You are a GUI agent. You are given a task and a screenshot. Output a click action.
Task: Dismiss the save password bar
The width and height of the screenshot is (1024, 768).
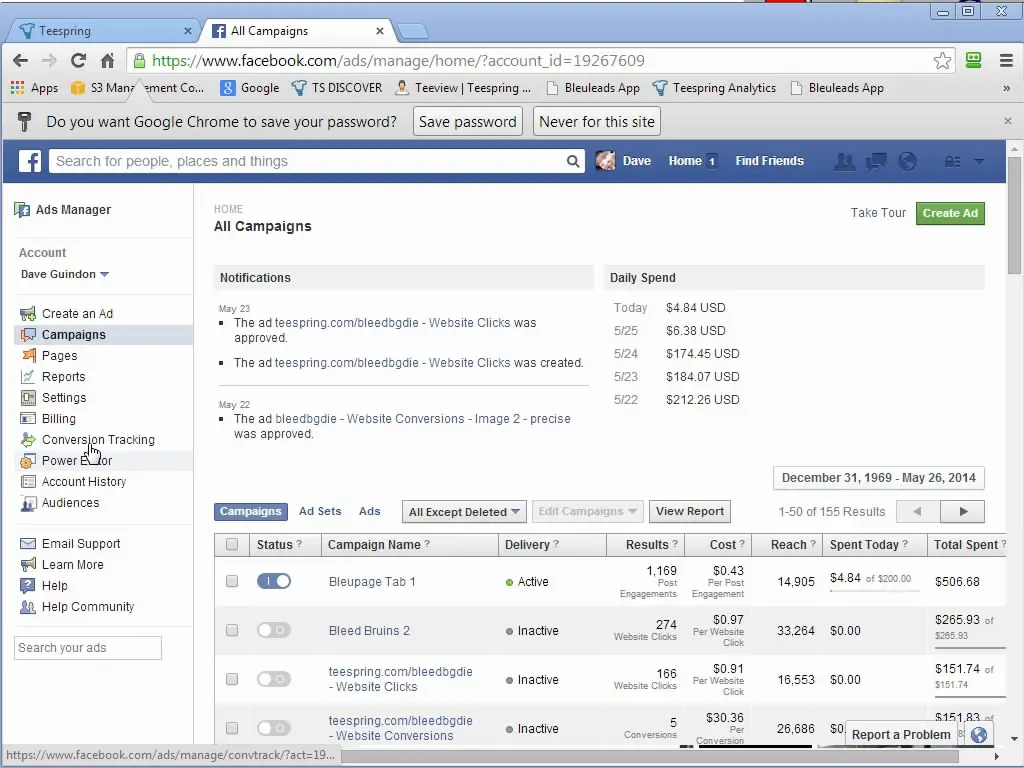pos(1008,121)
